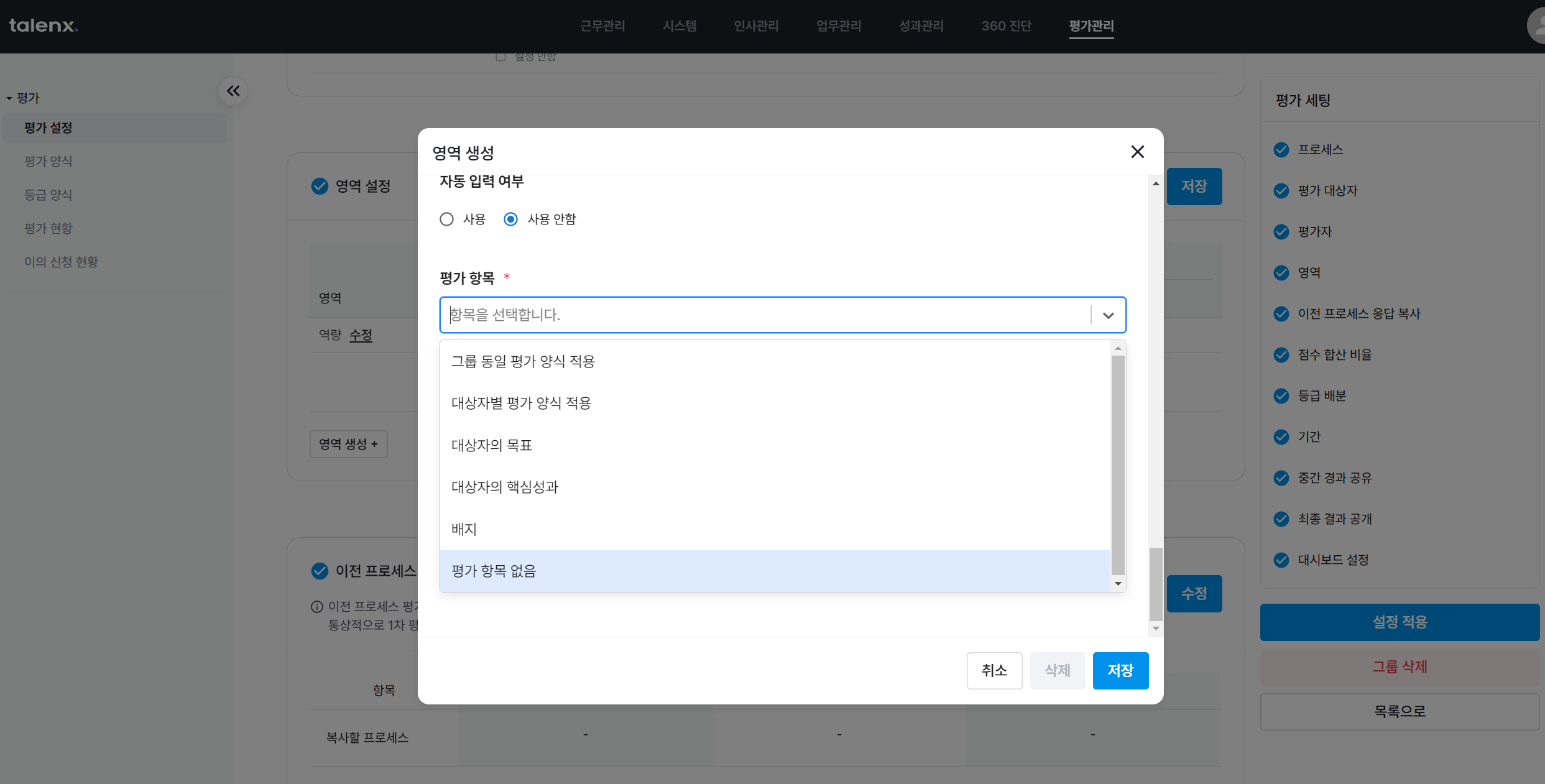Viewport: 1545px width, 784px height.
Task: Click dropdown arrow of 평가 항목 field
Action: pos(1108,315)
